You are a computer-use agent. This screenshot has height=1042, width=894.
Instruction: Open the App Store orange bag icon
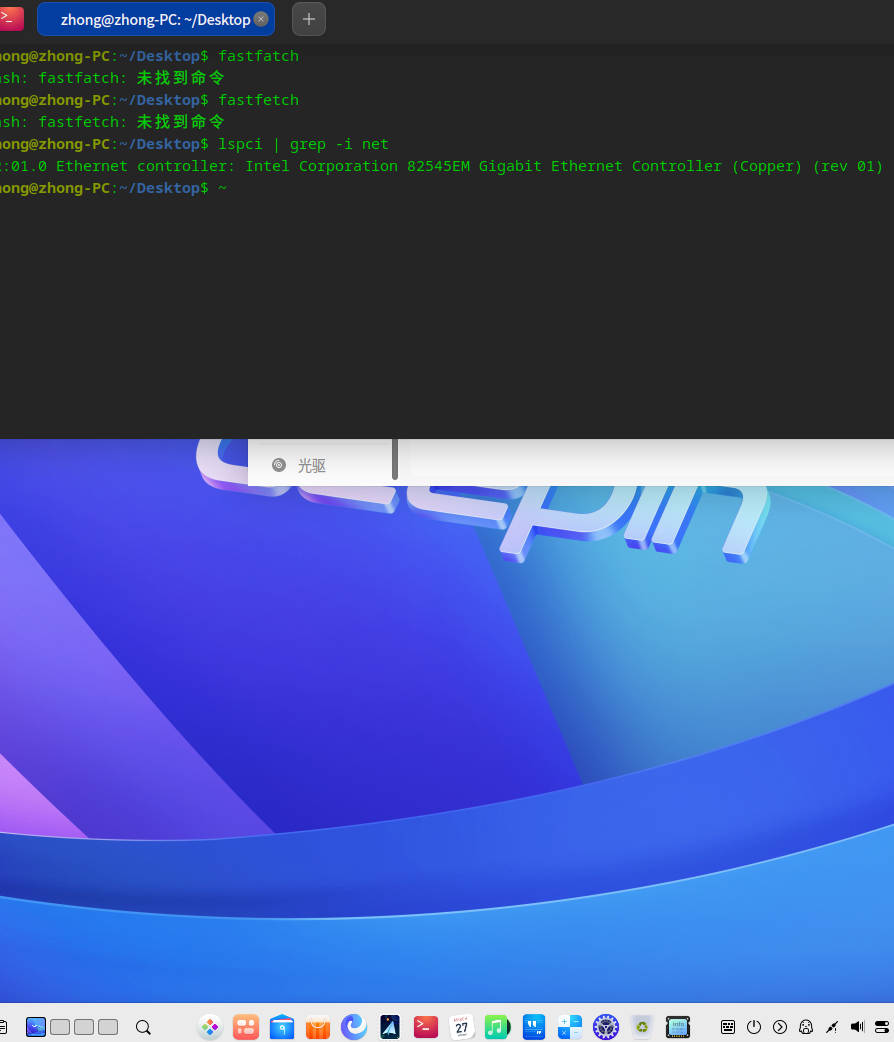coord(318,1027)
